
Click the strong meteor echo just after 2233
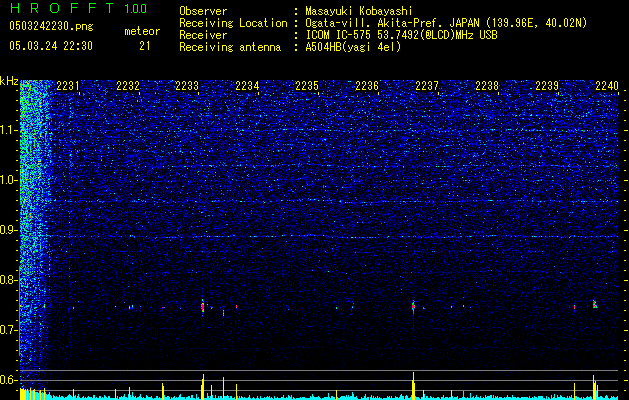click(x=203, y=307)
